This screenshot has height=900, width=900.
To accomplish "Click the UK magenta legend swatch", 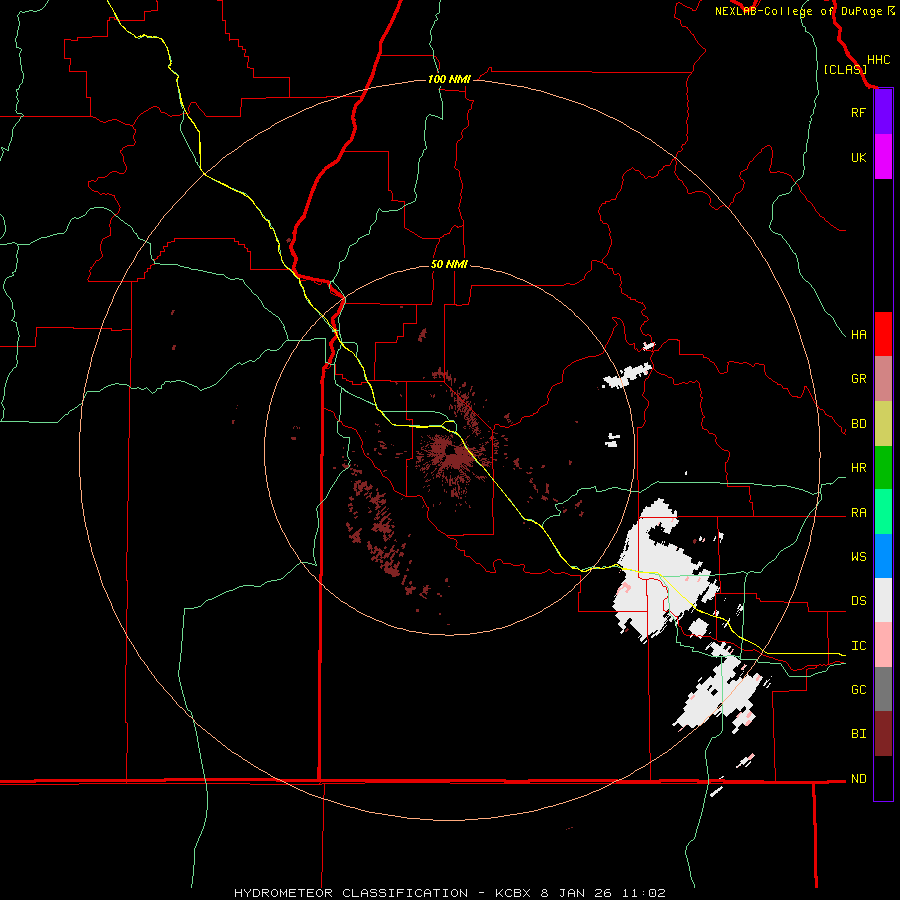I will pyautogui.click(x=883, y=157).
